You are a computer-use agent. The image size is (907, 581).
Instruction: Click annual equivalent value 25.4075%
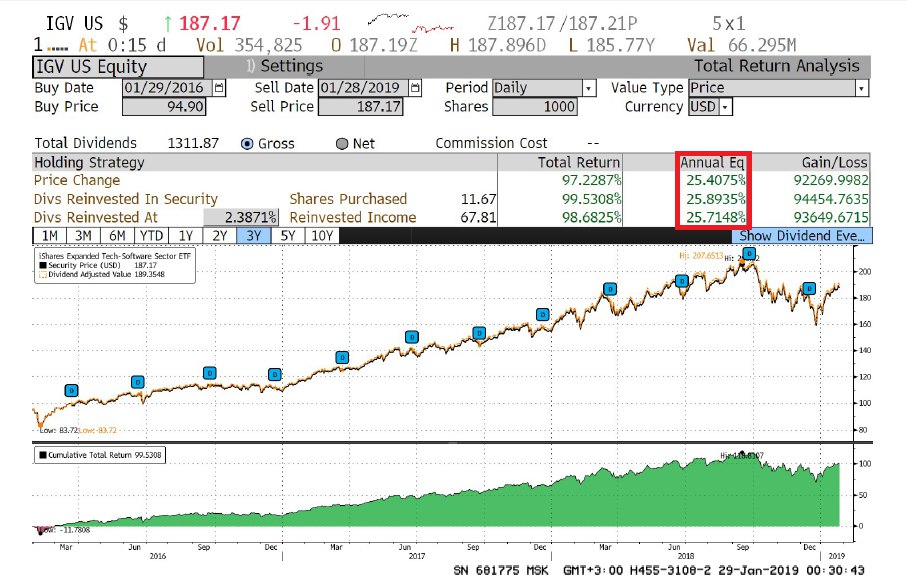pyautogui.click(x=716, y=181)
